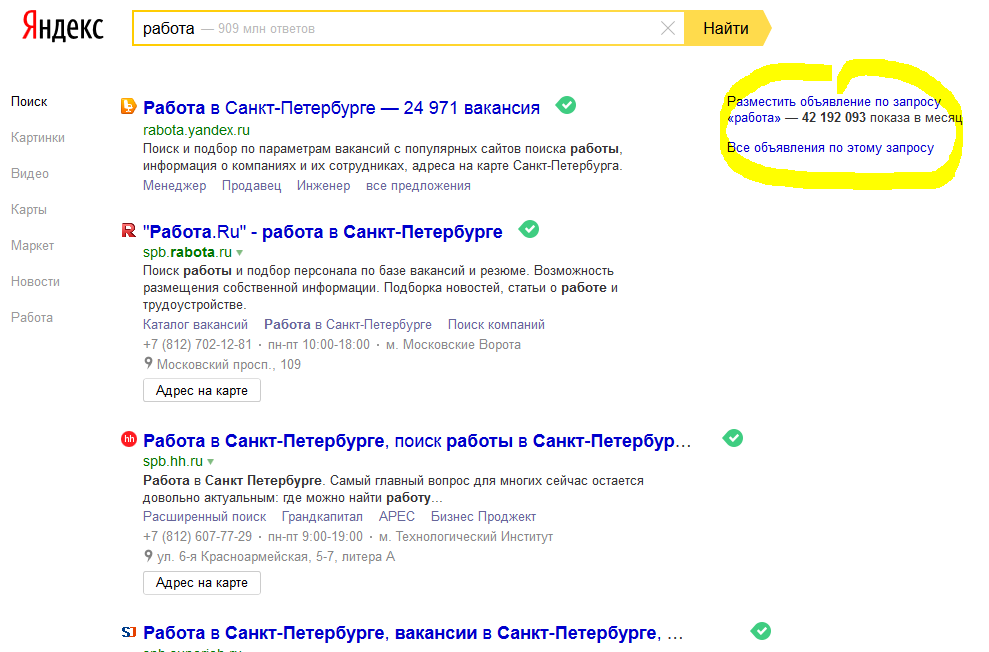
Task: Click 'Адрес на карте' button under hh.ru
Action: pos(202,583)
